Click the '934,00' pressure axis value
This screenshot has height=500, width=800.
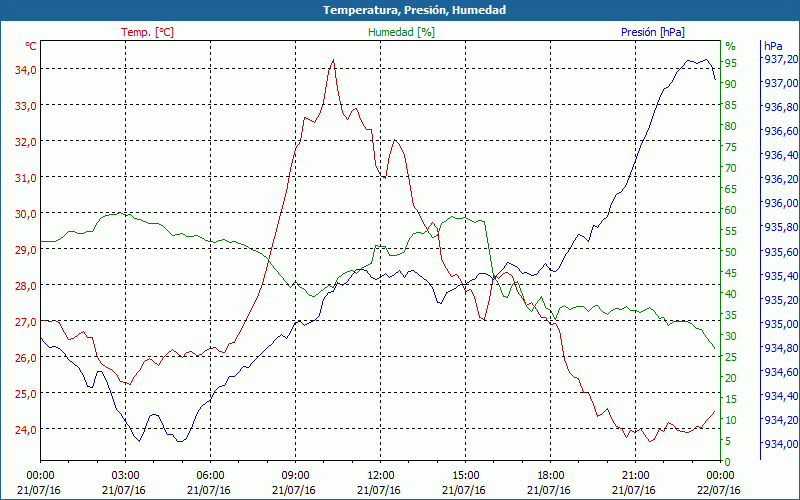tap(781, 444)
